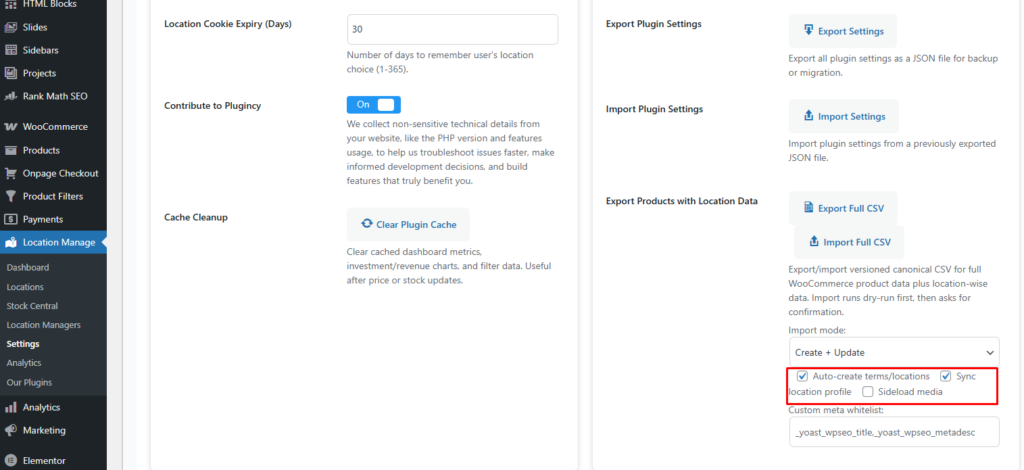
Task: Click the Import Settings button
Action: [x=843, y=116]
